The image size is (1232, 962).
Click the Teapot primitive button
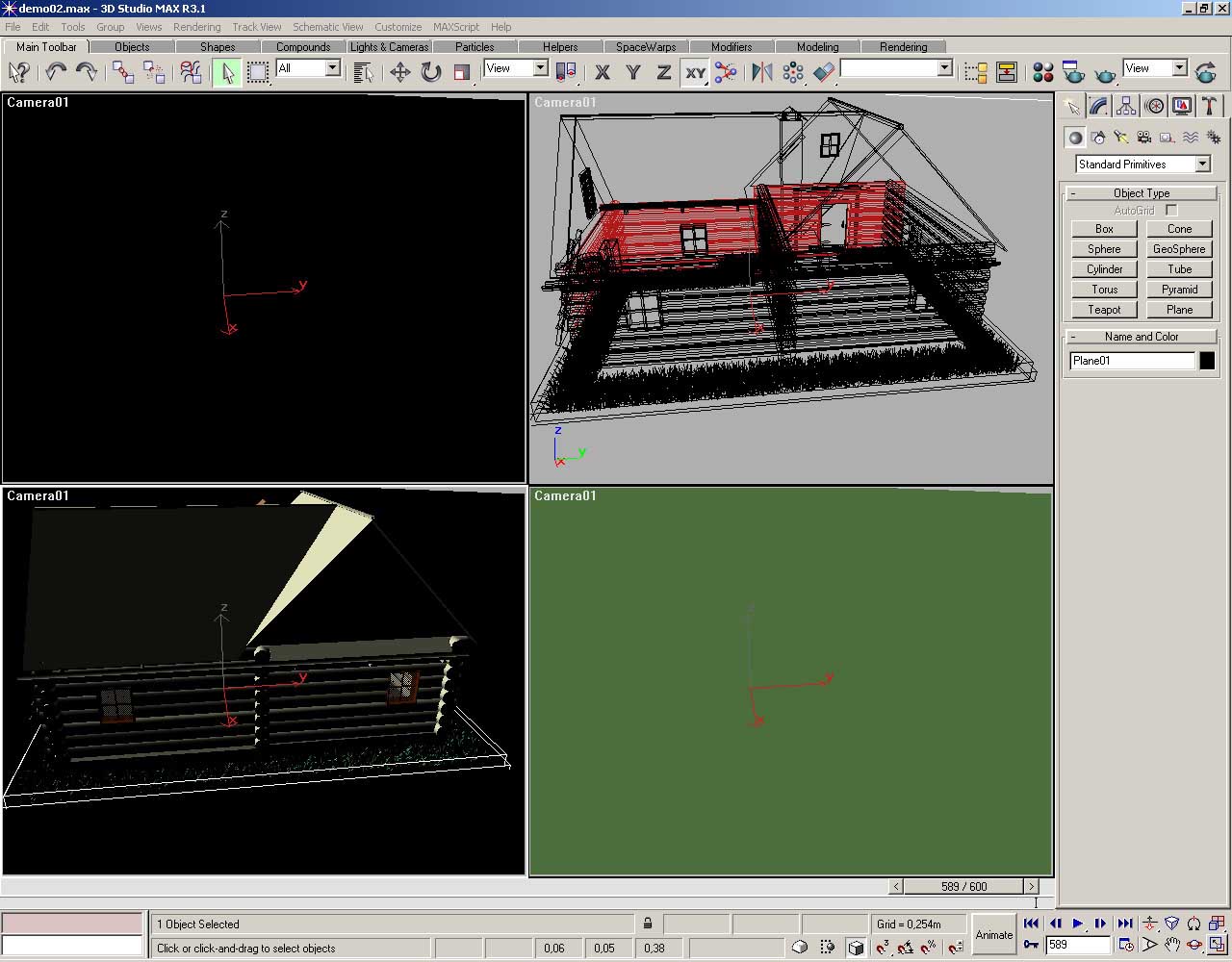point(1104,310)
